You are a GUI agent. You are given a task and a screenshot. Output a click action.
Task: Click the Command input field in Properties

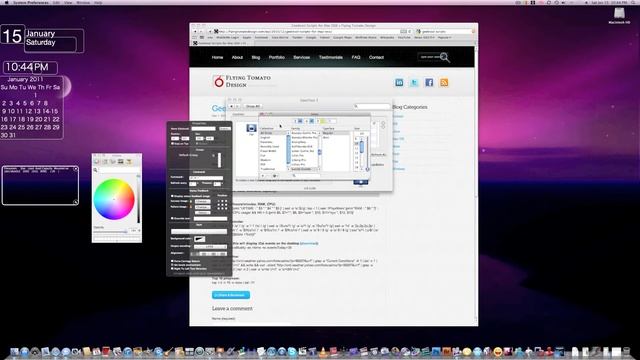(x=206, y=178)
